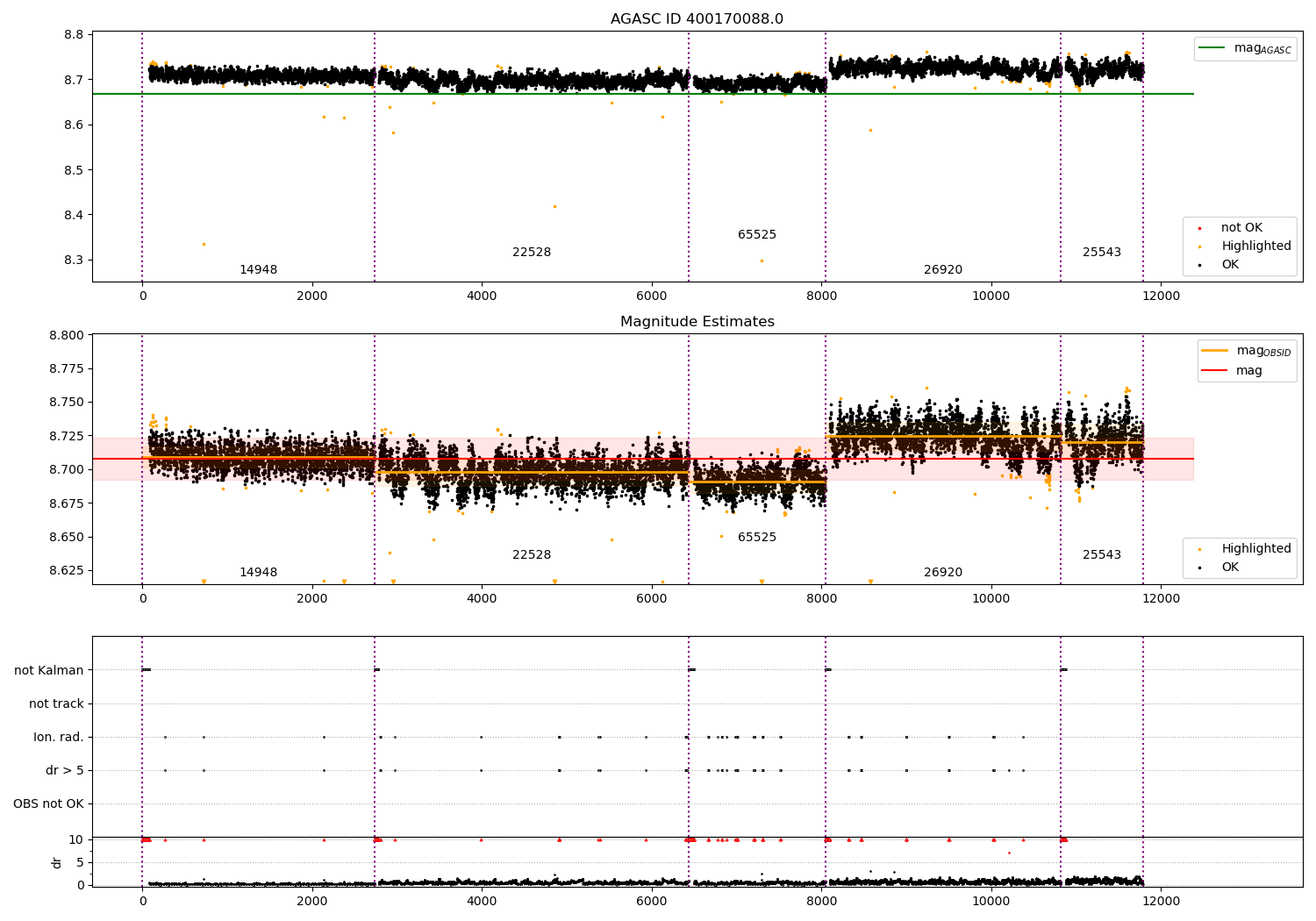Click dr axis tick 10 in bottom plot
Viewport: 1316px width, 921px height.
pyautogui.click(x=76, y=839)
